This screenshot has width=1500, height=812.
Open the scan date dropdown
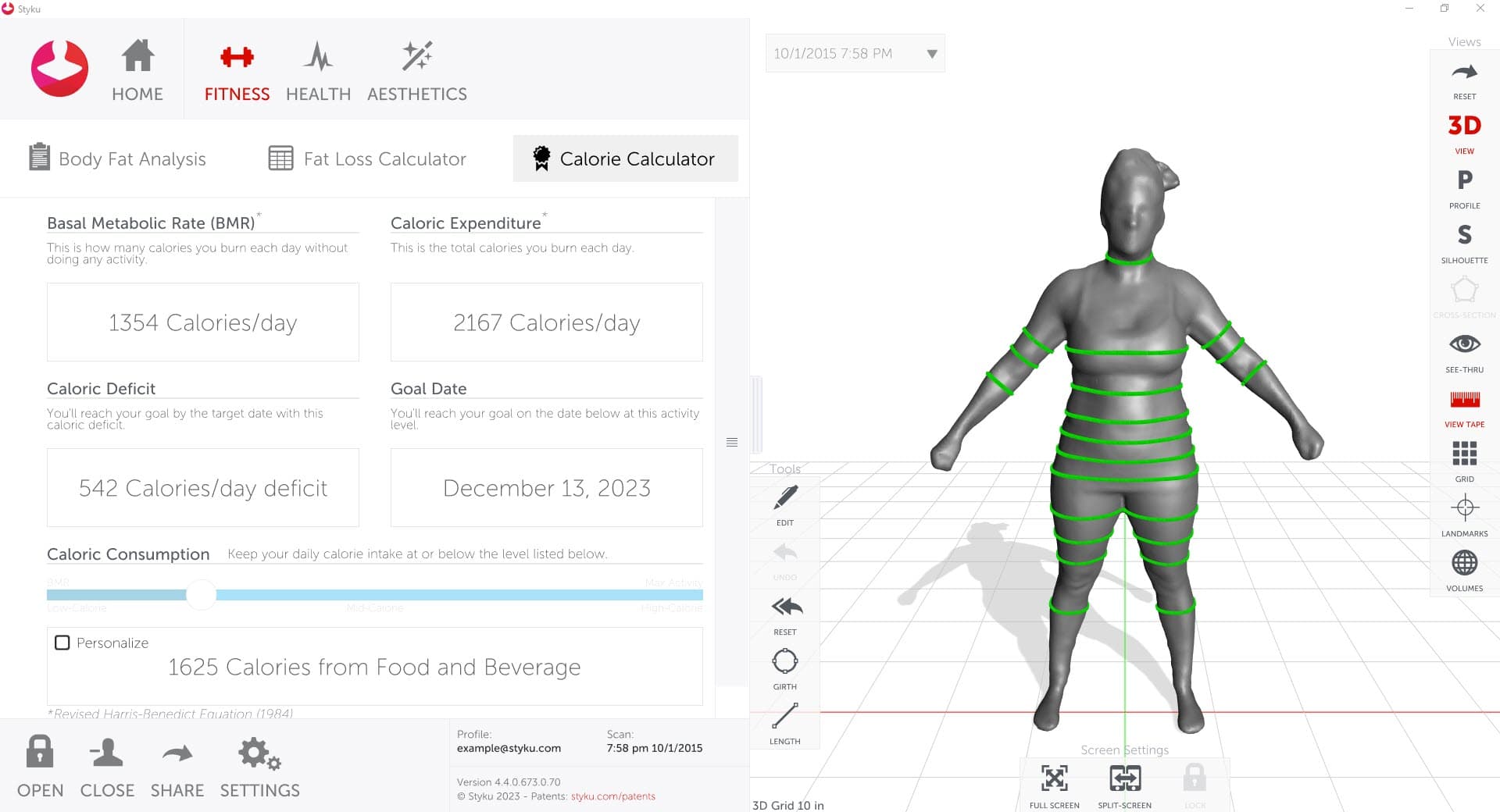click(855, 53)
